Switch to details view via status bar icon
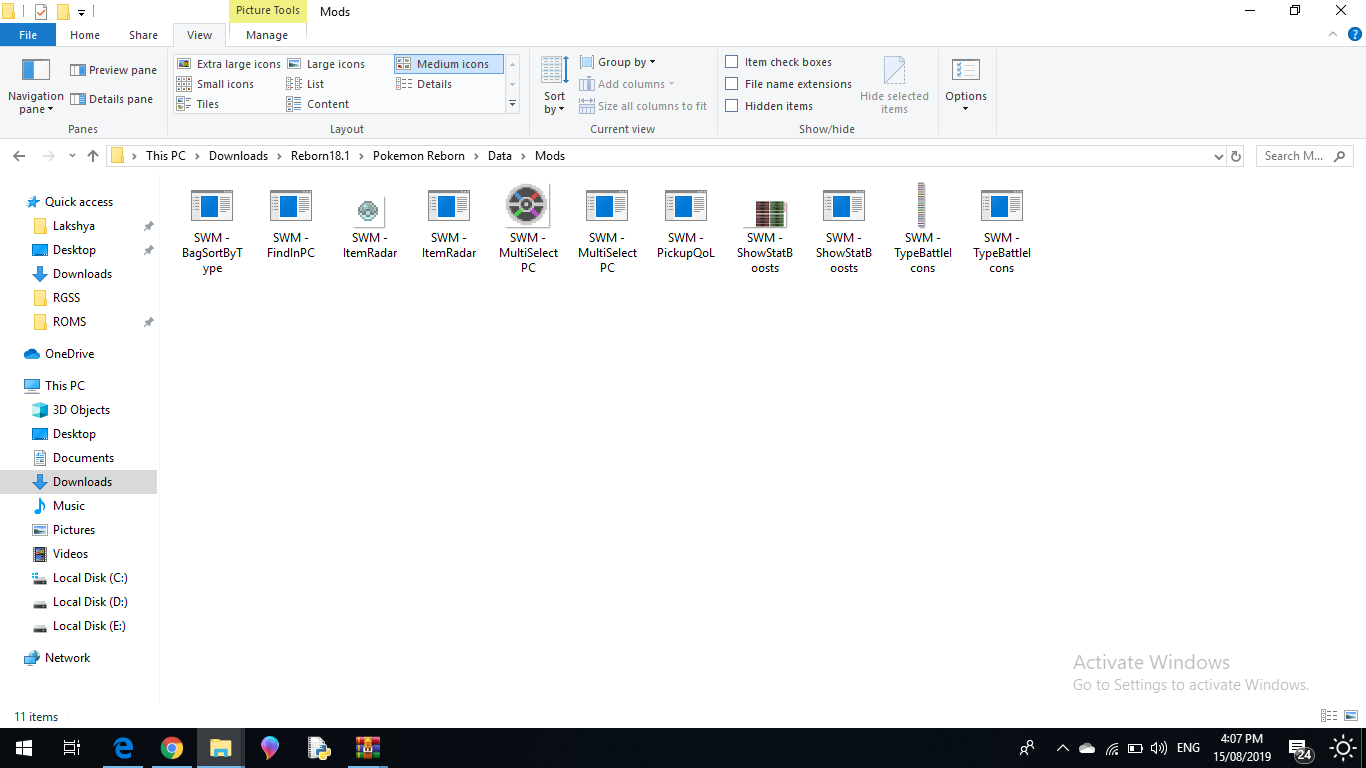 (x=1329, y=716)
